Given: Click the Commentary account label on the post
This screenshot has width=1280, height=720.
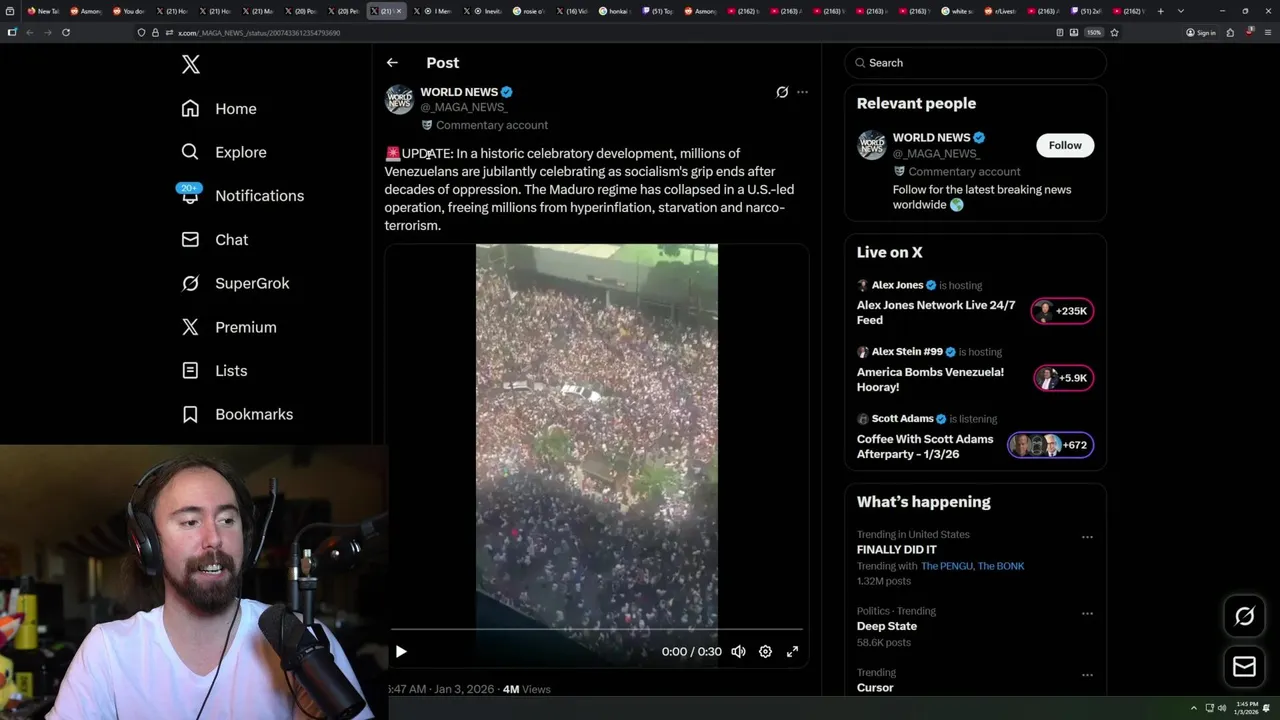Looking at the screenshot, I should pyautogui.click(x=485, y=125).
